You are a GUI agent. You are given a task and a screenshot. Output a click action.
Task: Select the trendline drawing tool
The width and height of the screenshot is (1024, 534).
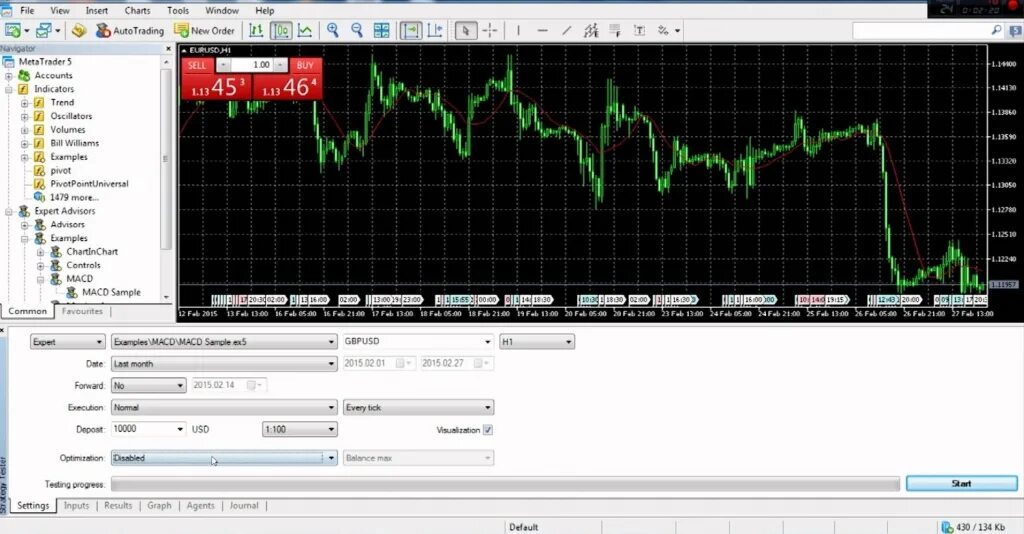566,30
